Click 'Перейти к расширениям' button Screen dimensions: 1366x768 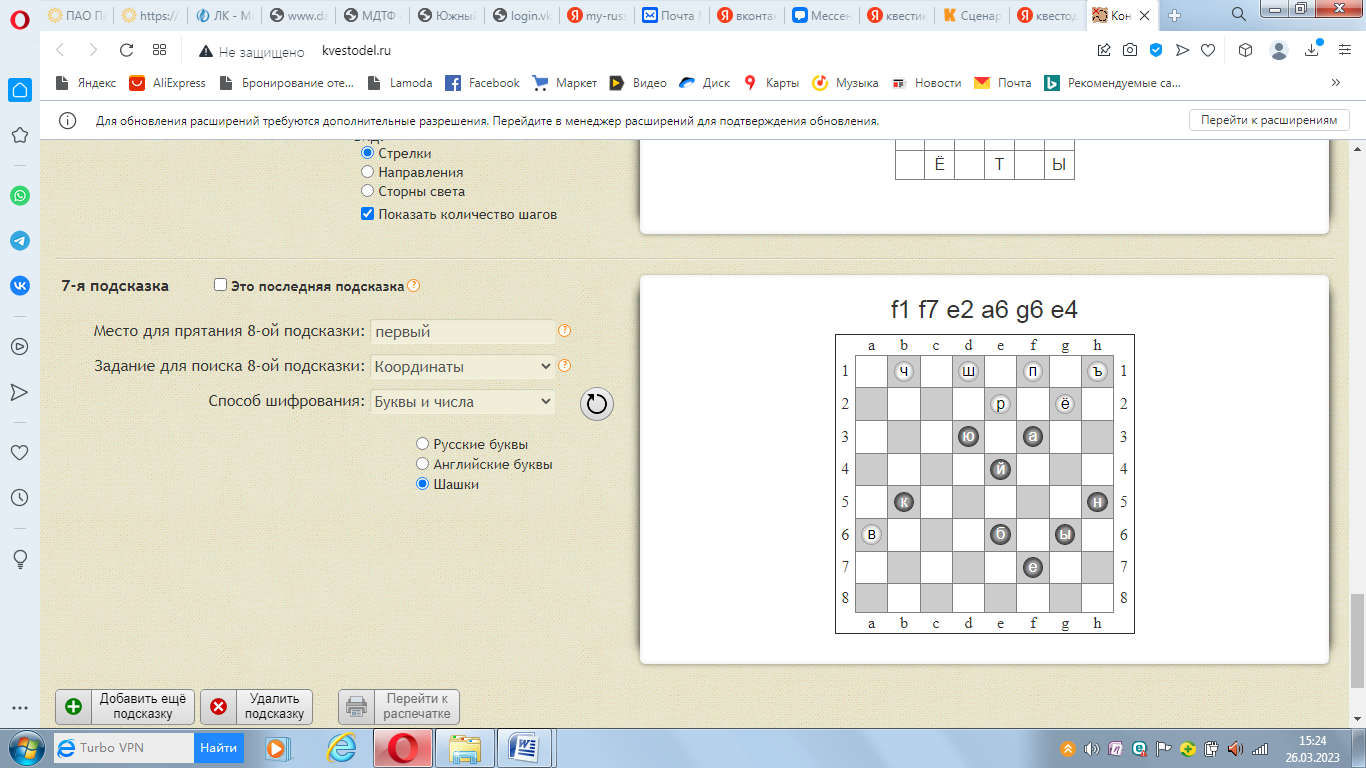tap(1268, 120)
